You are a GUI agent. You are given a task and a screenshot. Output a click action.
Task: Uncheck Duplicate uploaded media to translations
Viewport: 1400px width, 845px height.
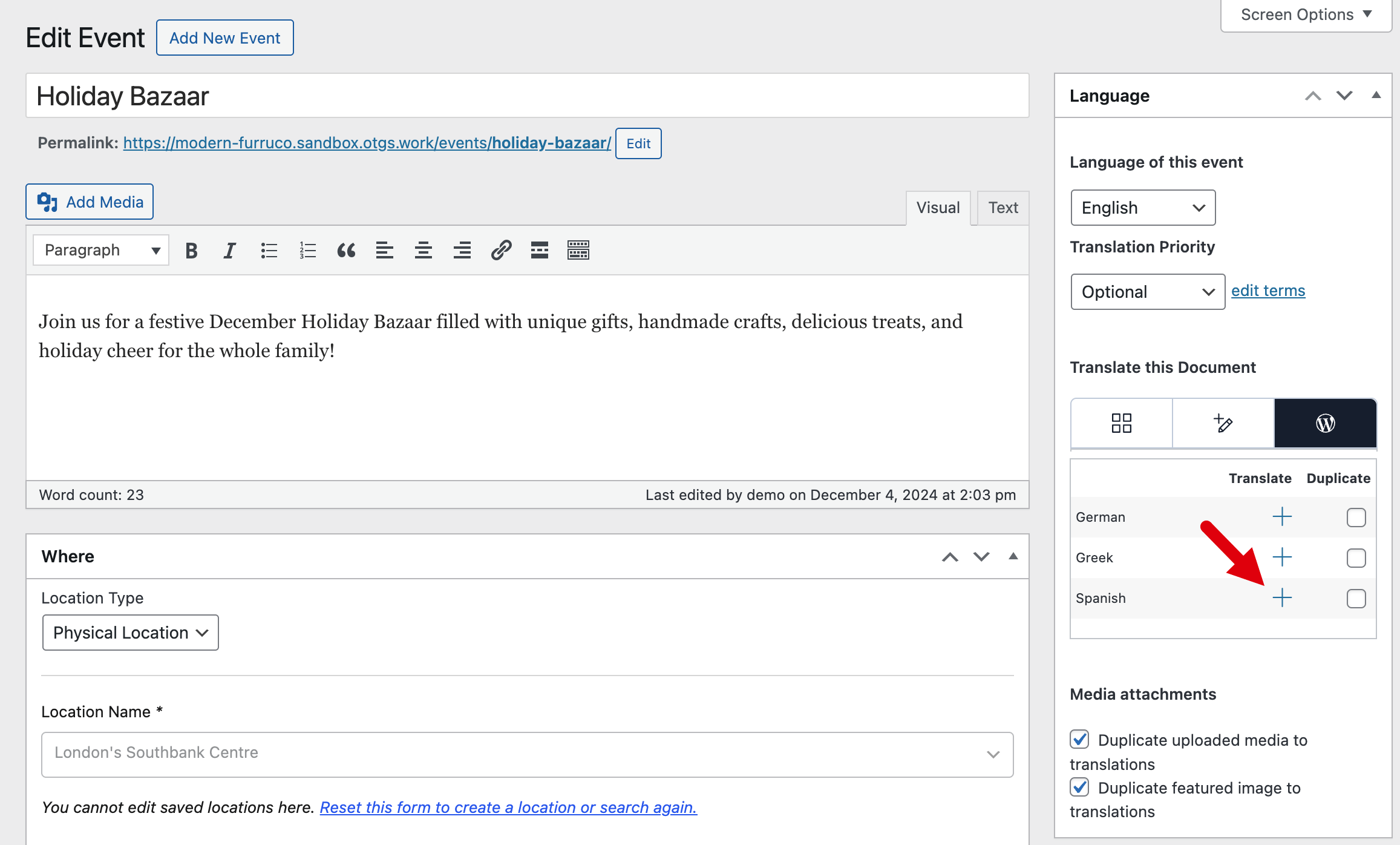pyautogui.click(x=1080, y=740)
